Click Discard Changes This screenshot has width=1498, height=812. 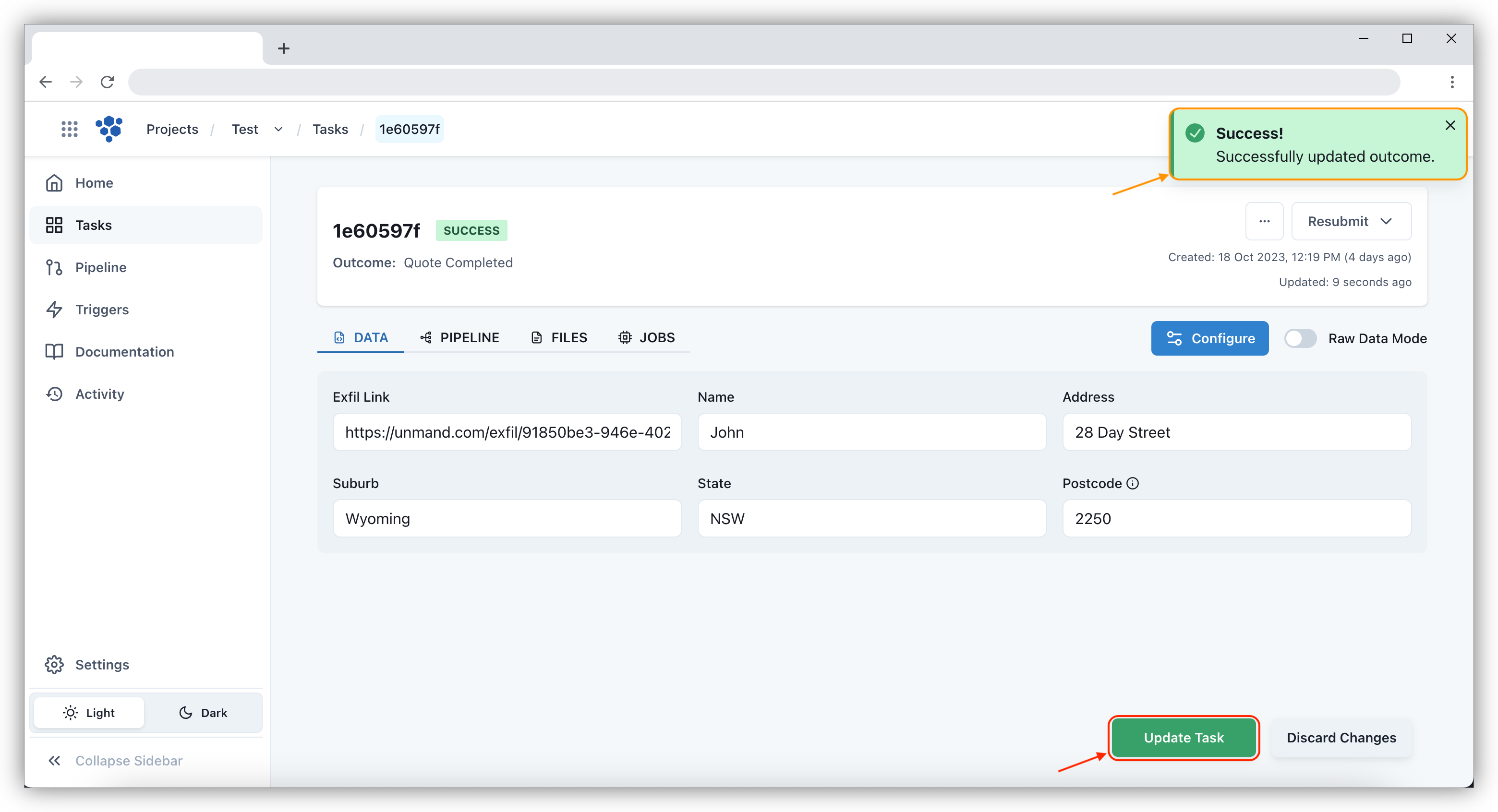pos(1341,738)
